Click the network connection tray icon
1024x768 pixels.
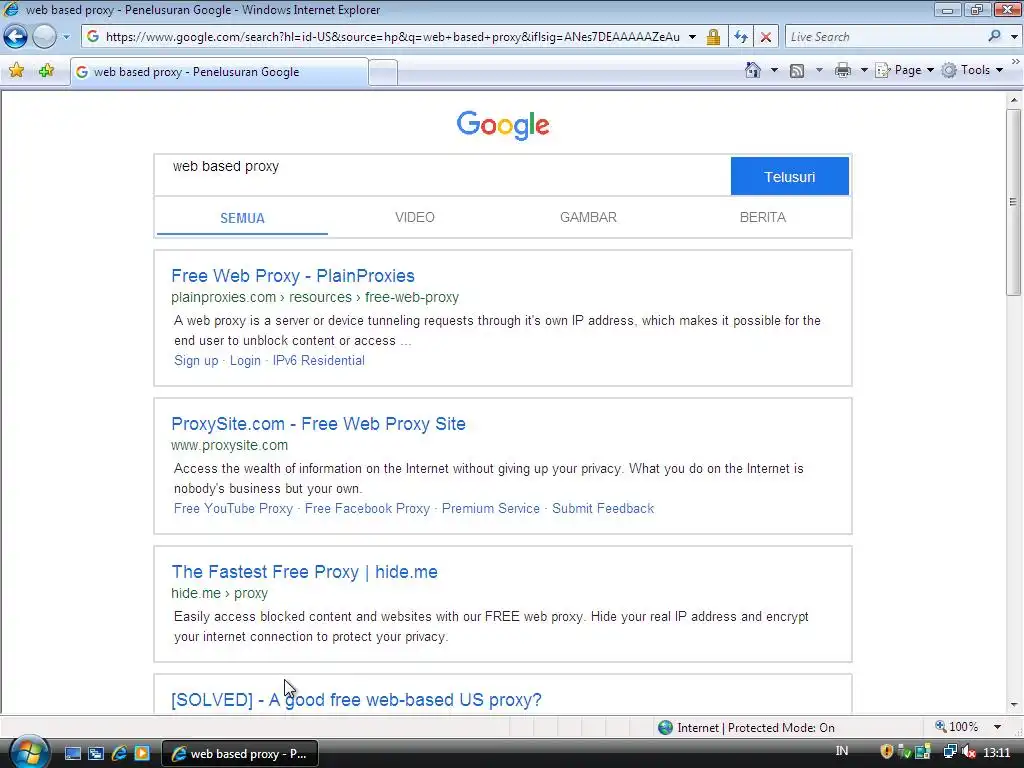[950, 752]
